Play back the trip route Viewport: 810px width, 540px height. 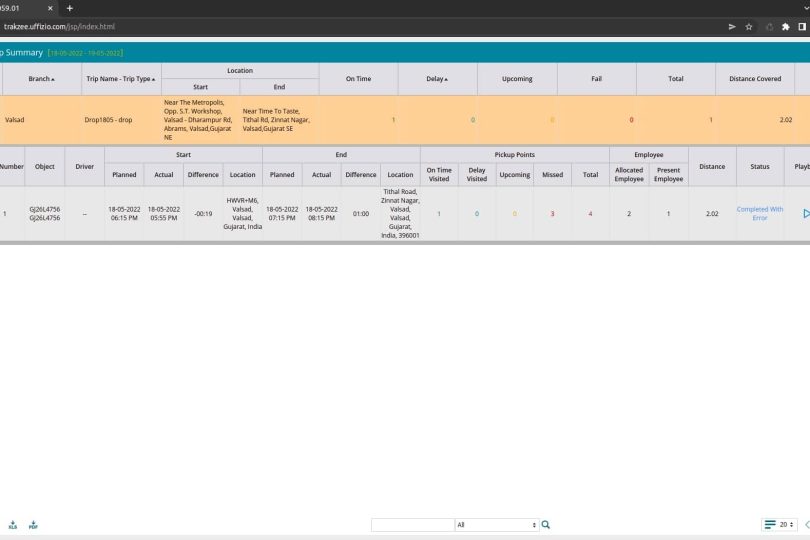[804, 213]
